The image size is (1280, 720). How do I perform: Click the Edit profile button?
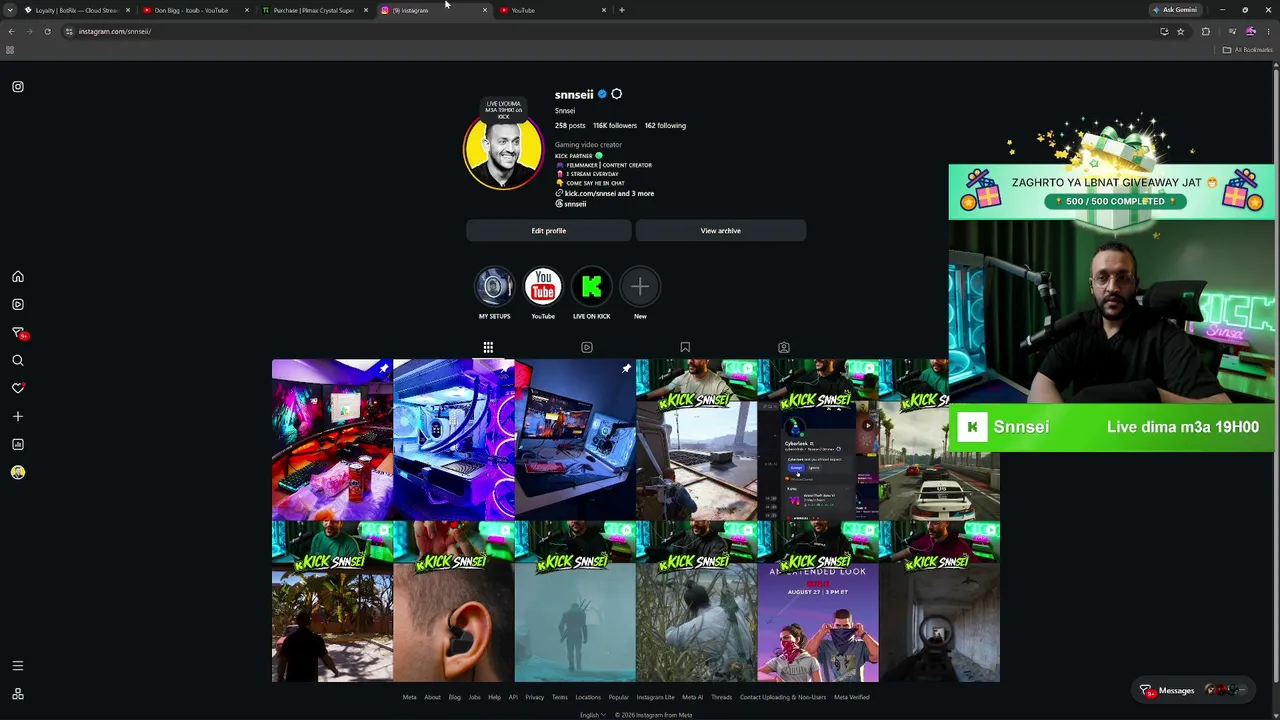tap(548, 231)
